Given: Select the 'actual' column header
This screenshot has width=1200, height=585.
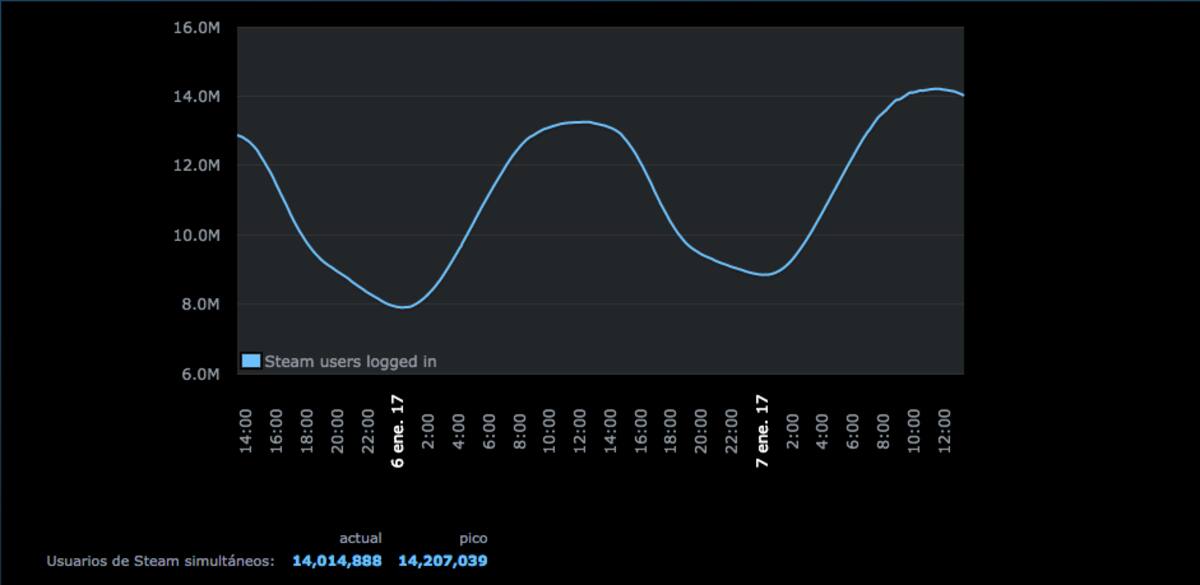Looking at the screenshot, I should [361, 538].
